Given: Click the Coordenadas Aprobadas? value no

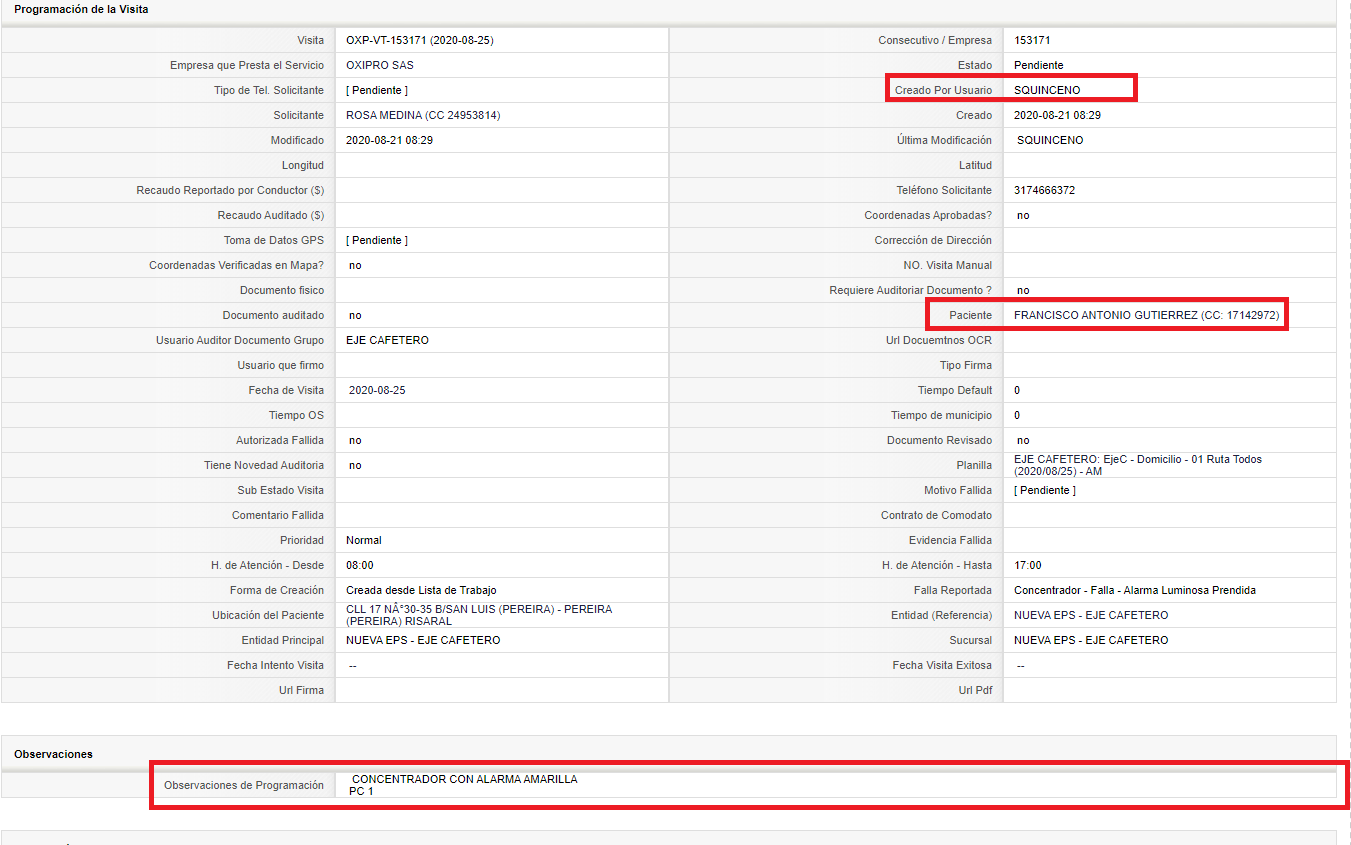Looking at the screenshot, I should (1023, 215).
